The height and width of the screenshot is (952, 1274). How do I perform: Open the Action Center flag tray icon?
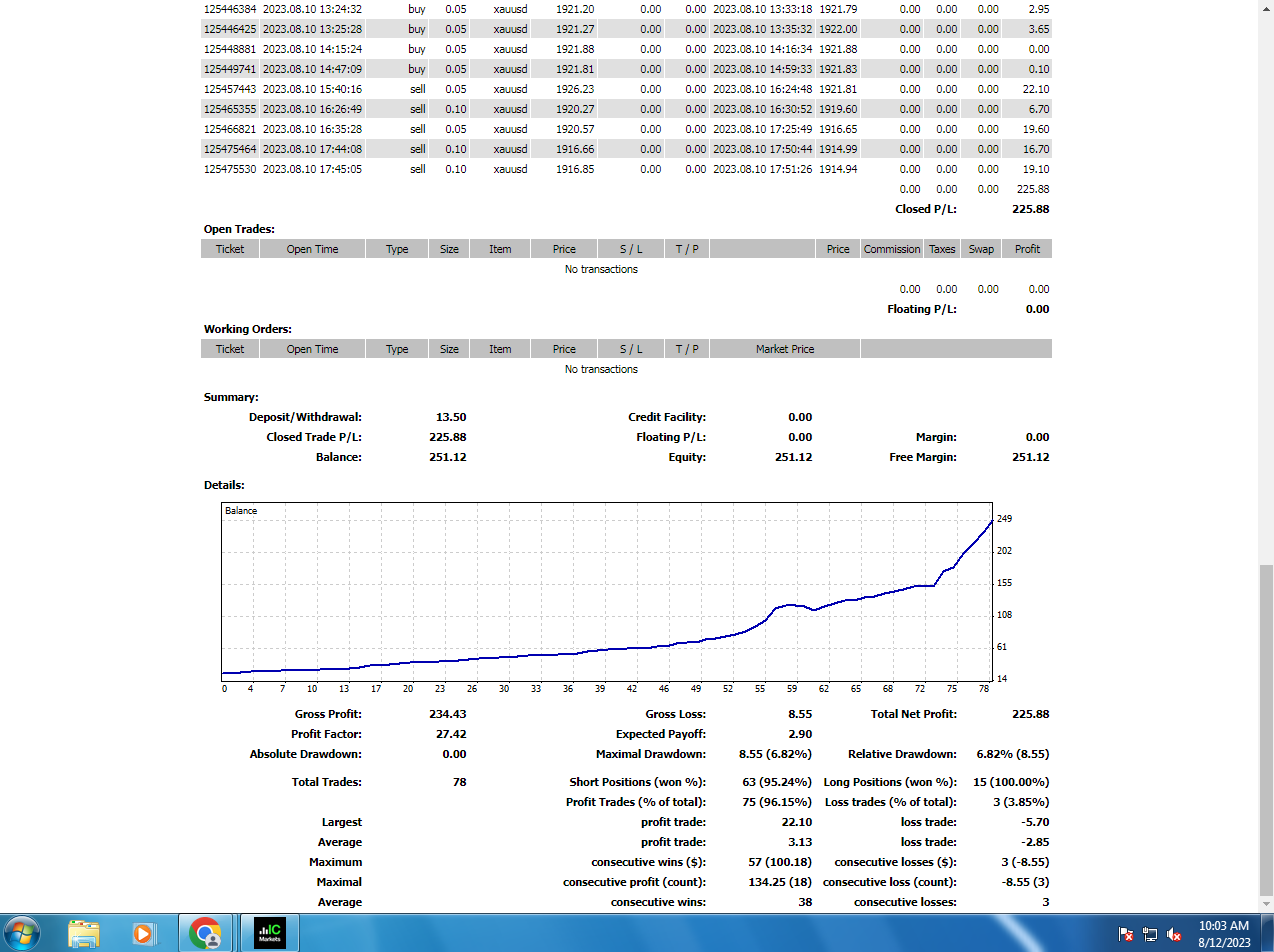click(1126, 935)
